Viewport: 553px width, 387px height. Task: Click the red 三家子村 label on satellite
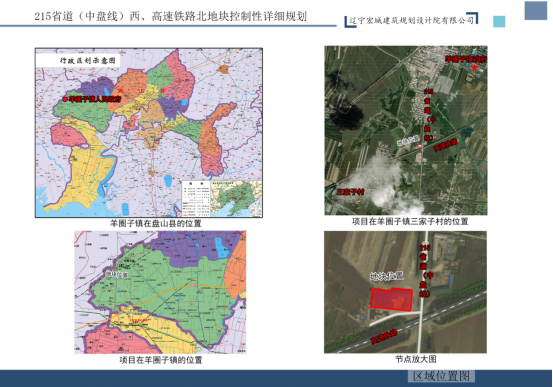pyautogui.click(x=350, y=192)
